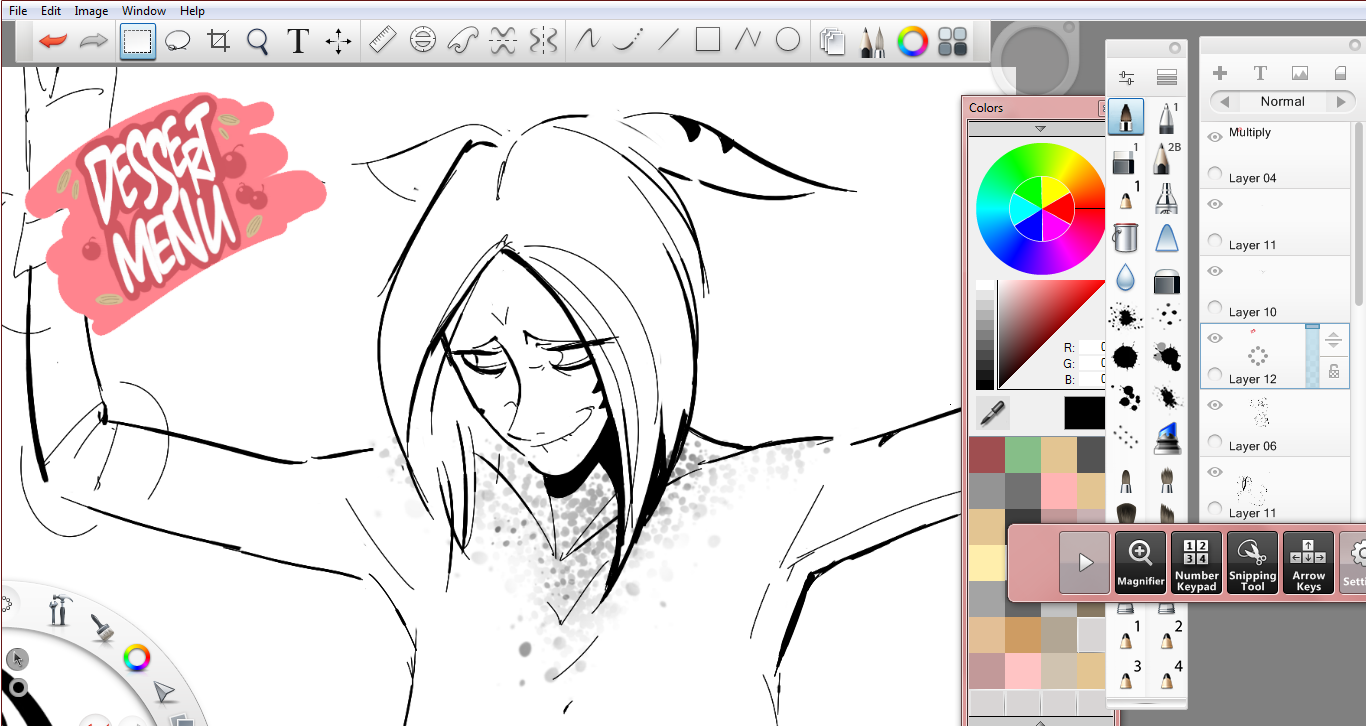Viewport: 1366px width, 726px height.
Task: Enable the French Curve guide
Action: click(x=463, y=40)
